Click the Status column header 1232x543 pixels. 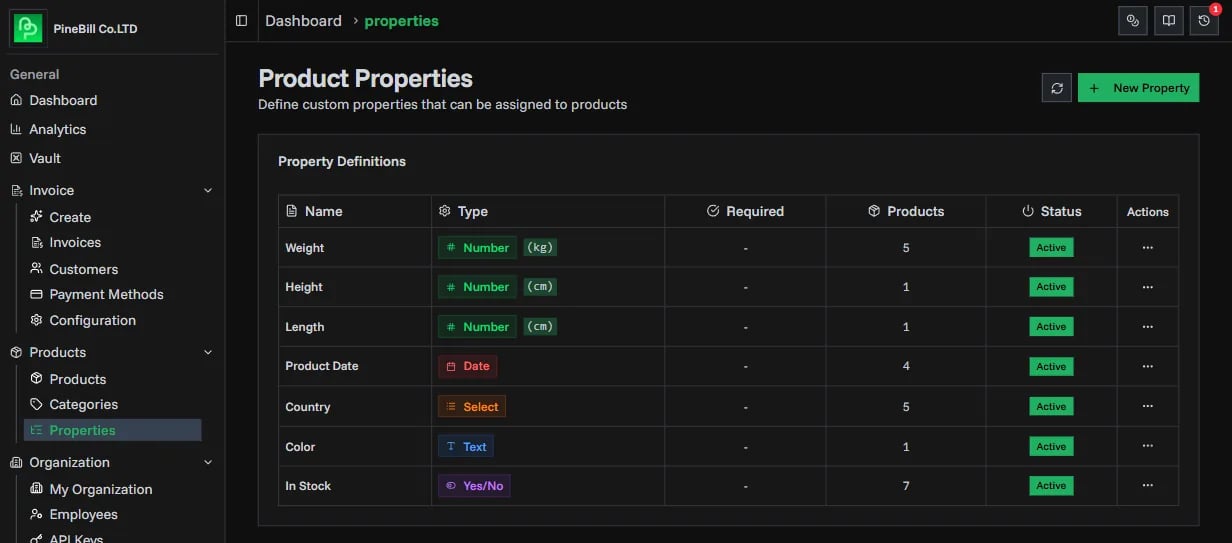(x=1051, y=211)
